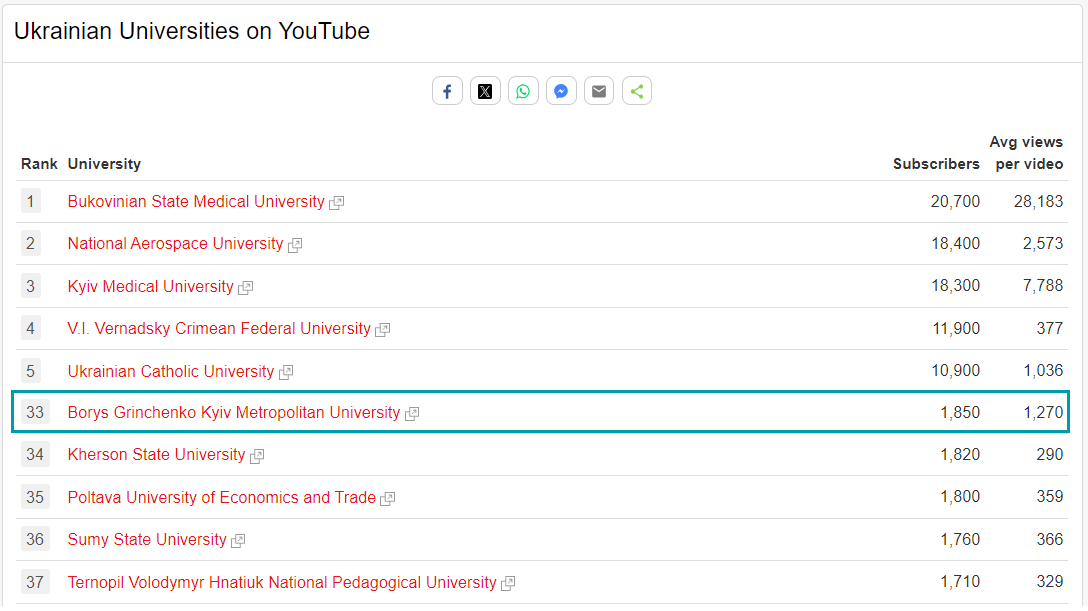Click National Aerospace University's external link icon
The image size is (1088, 611).
(x=294, y=244)
